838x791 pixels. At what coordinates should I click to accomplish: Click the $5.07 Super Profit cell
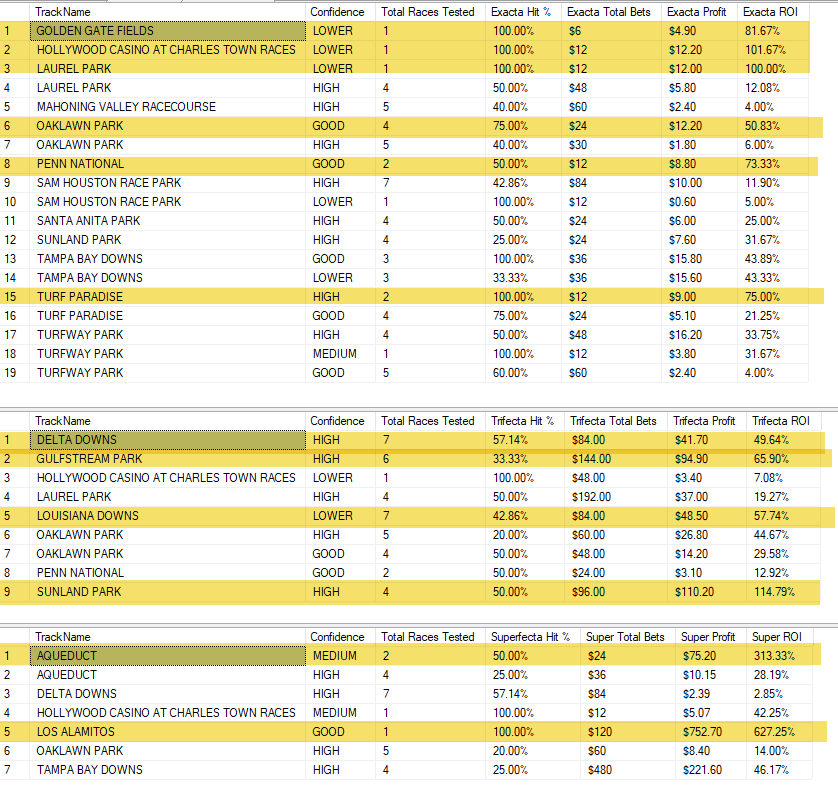(x=710, y=713)
